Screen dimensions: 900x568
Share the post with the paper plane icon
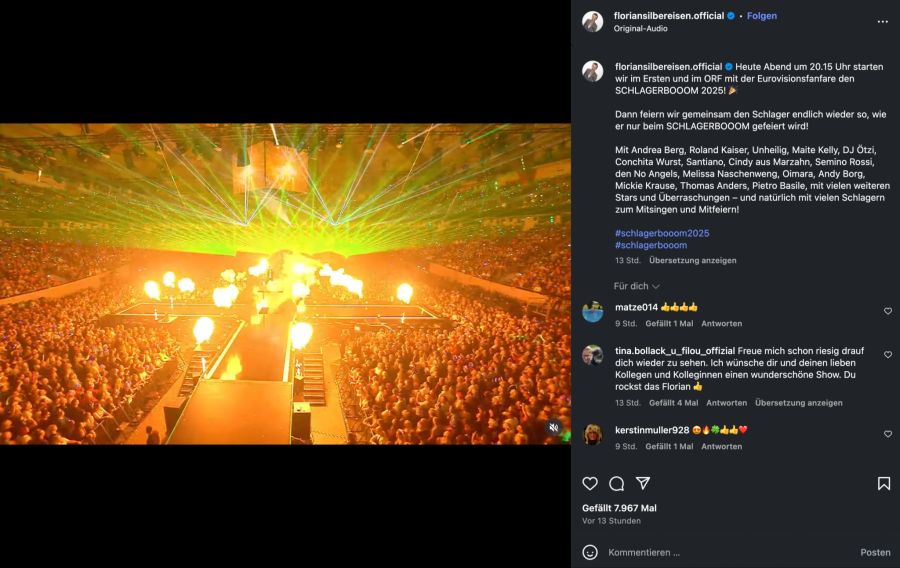(643, 484)
